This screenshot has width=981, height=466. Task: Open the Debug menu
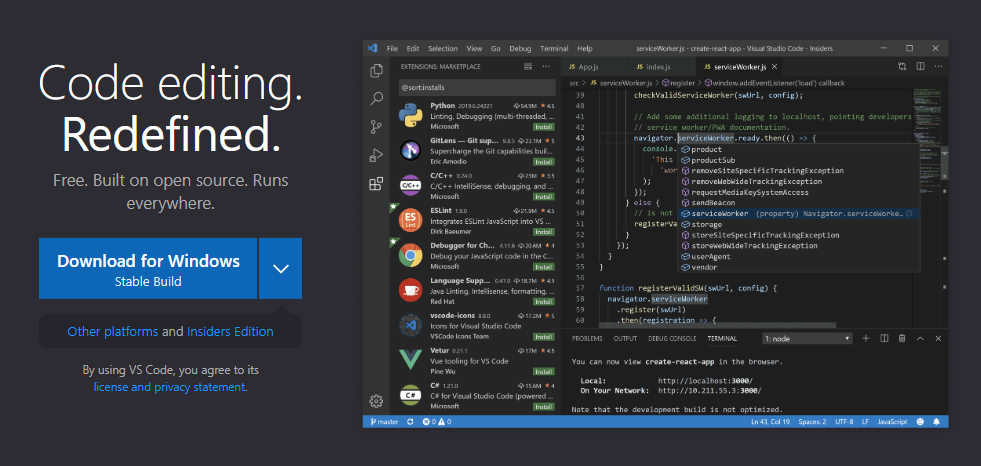[520, 48]
